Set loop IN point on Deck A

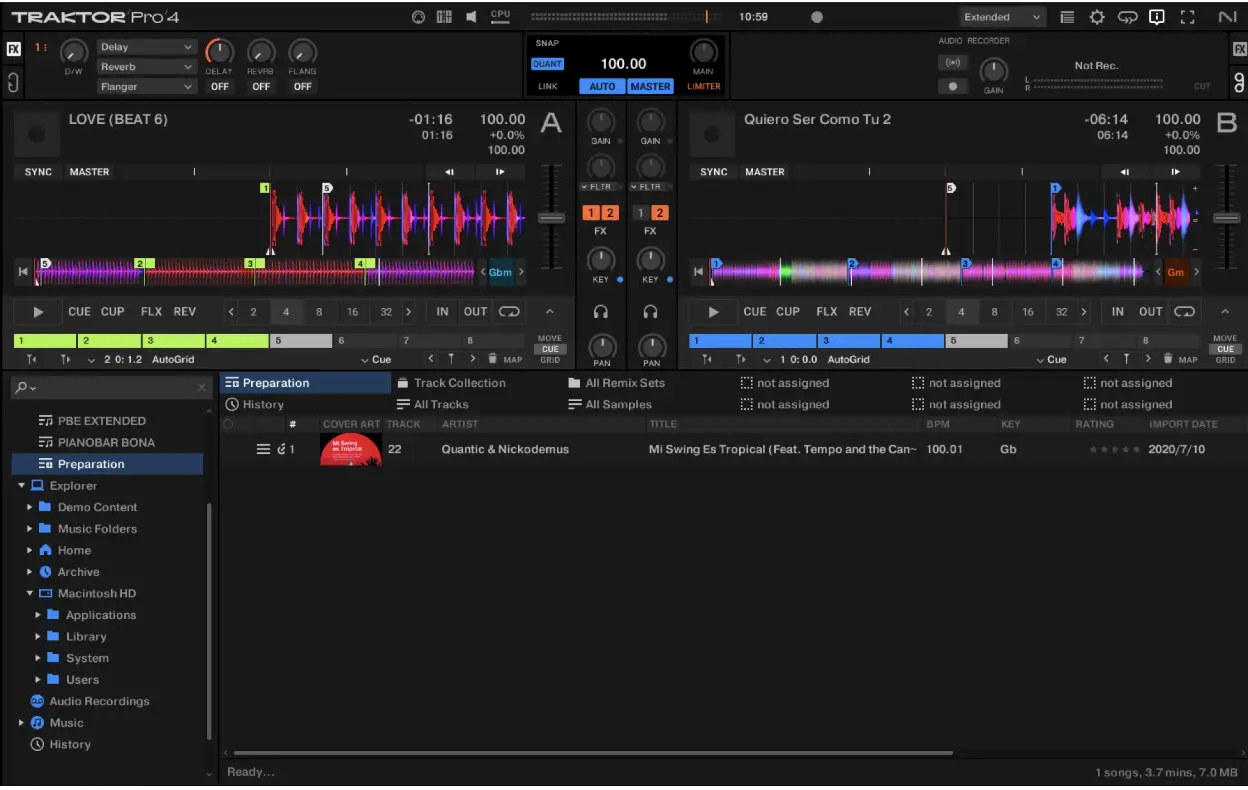point(442,312)
